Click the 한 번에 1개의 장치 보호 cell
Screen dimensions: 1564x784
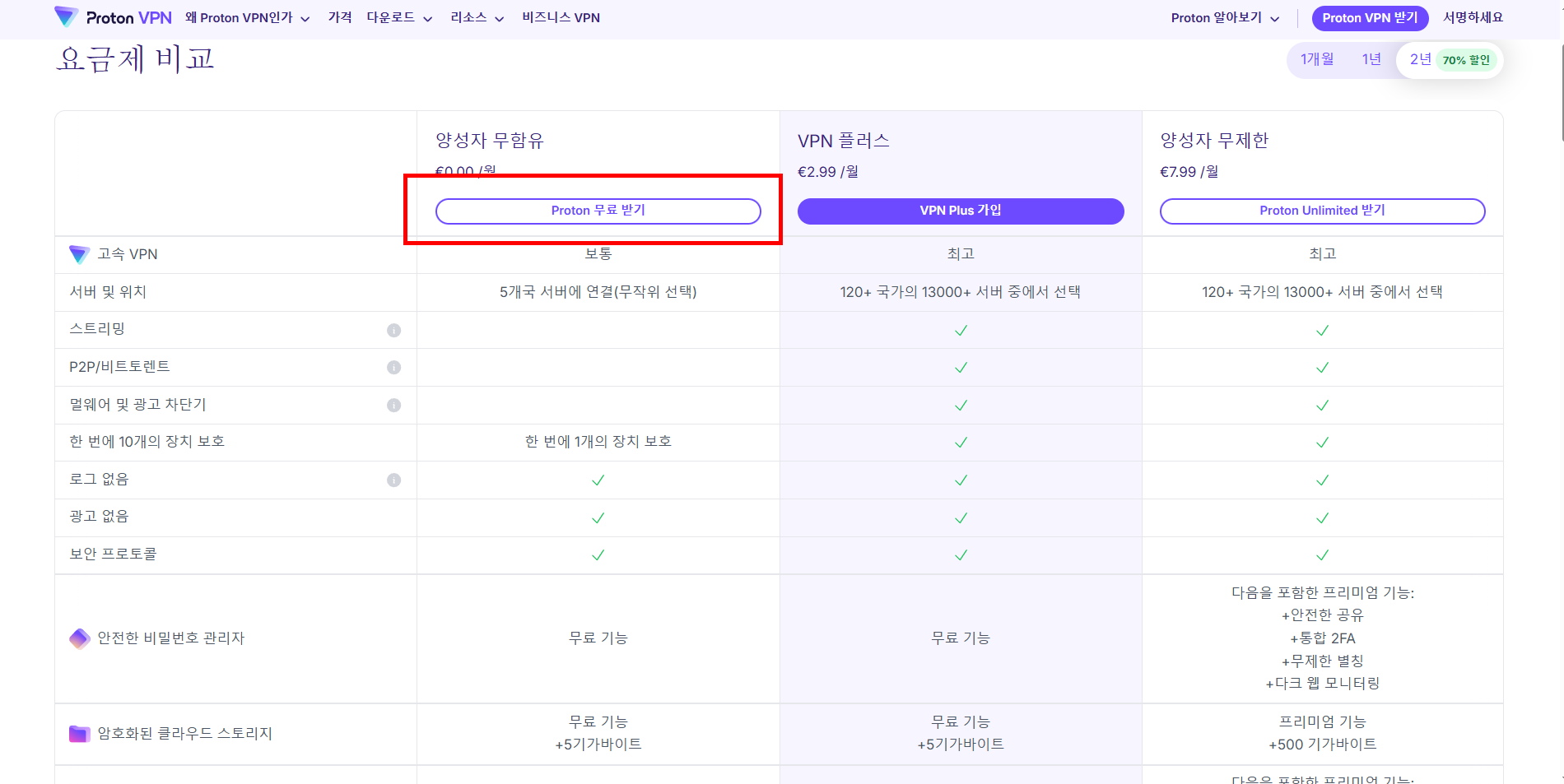[598, 442]
